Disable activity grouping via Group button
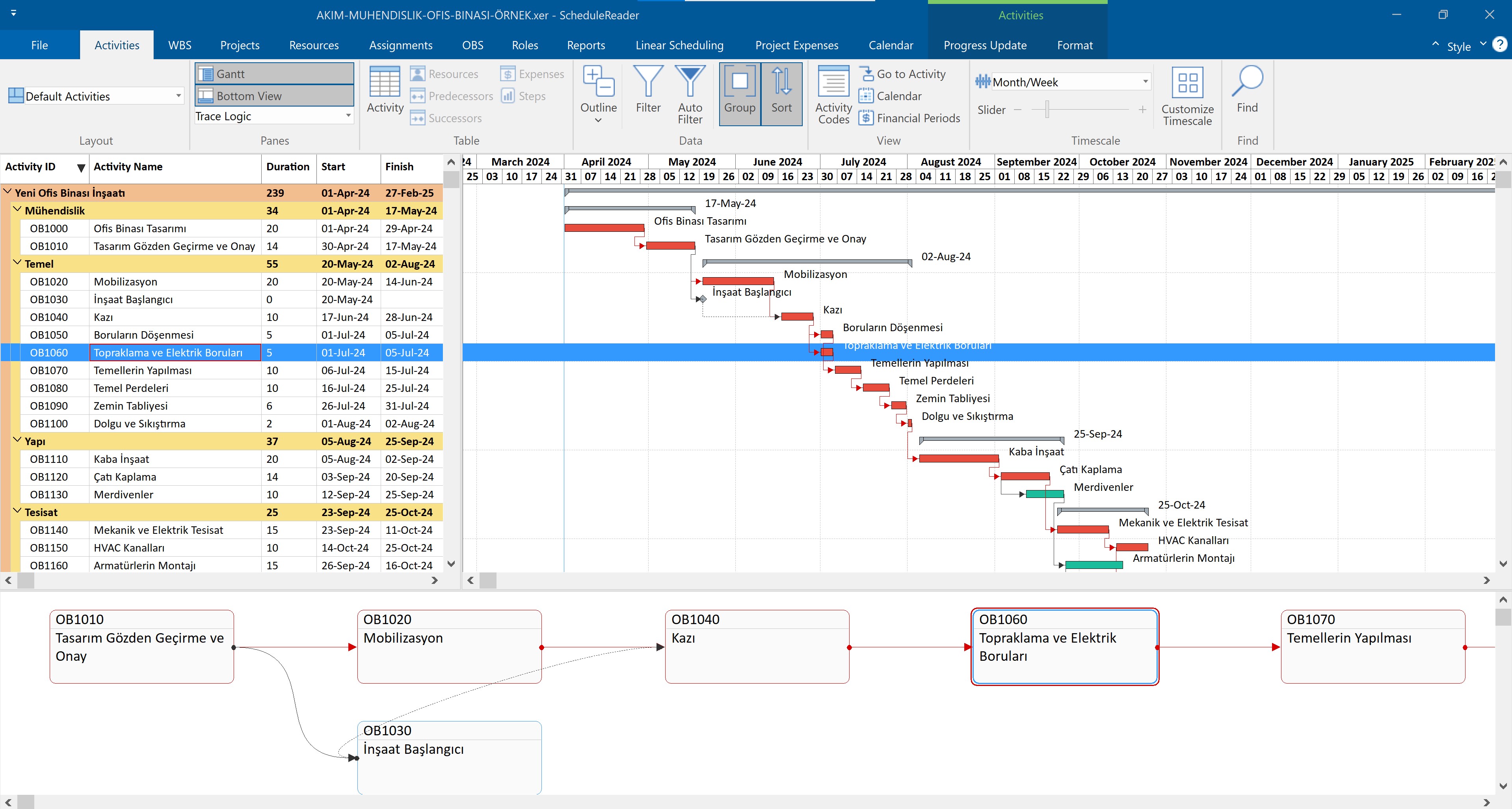The image size is (1512, 809). click(739, 94)
